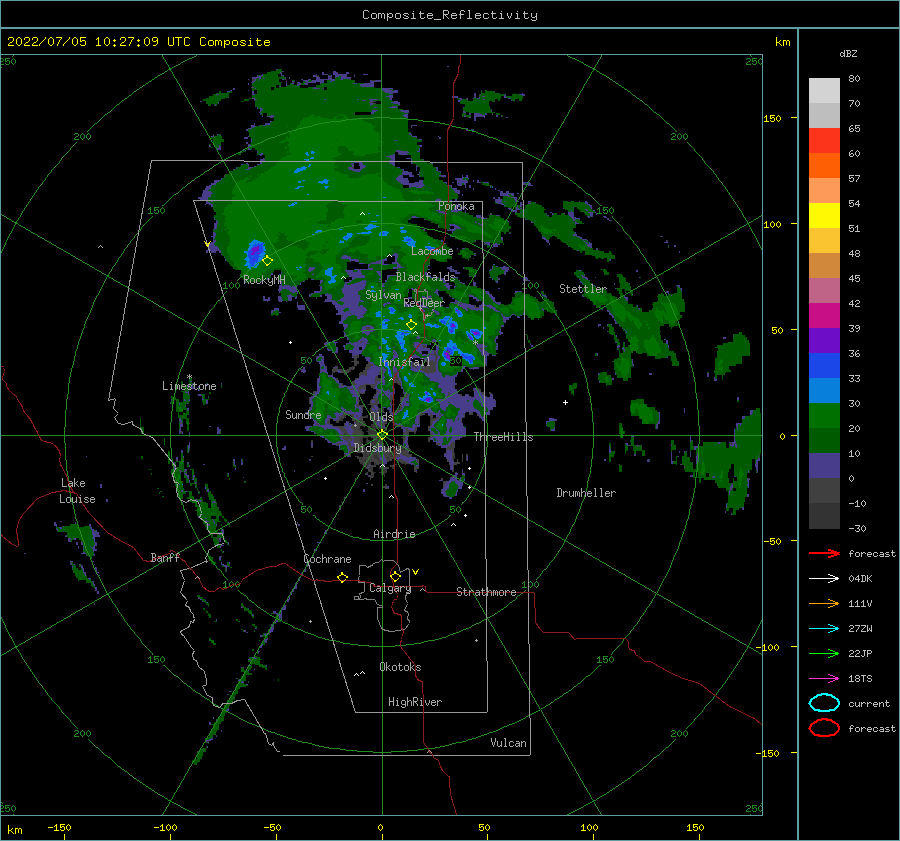Click the yellow diamond marker near Cochrane

(343, 577)
